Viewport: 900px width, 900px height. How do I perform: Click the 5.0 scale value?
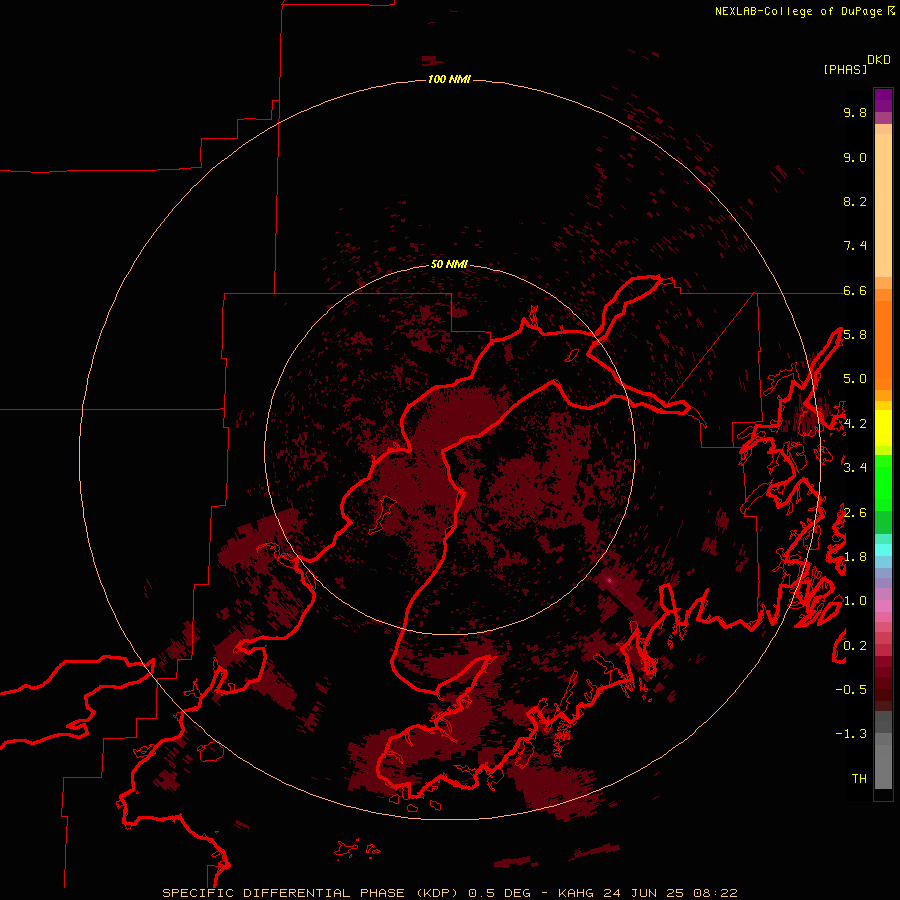pos(855,379)
